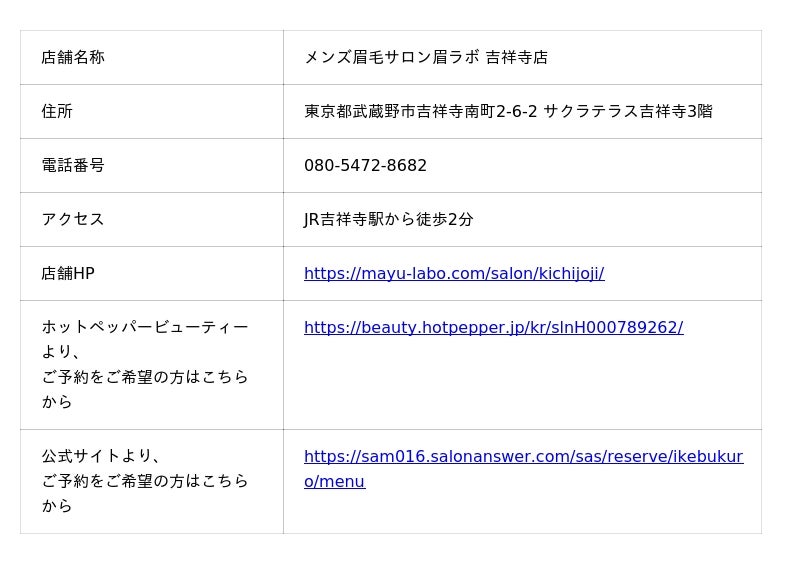Viewport: 800px width, 564px height.
Task: Select the '電話番号' label cell
Action: pyautogui.click(x=73, y=165)
